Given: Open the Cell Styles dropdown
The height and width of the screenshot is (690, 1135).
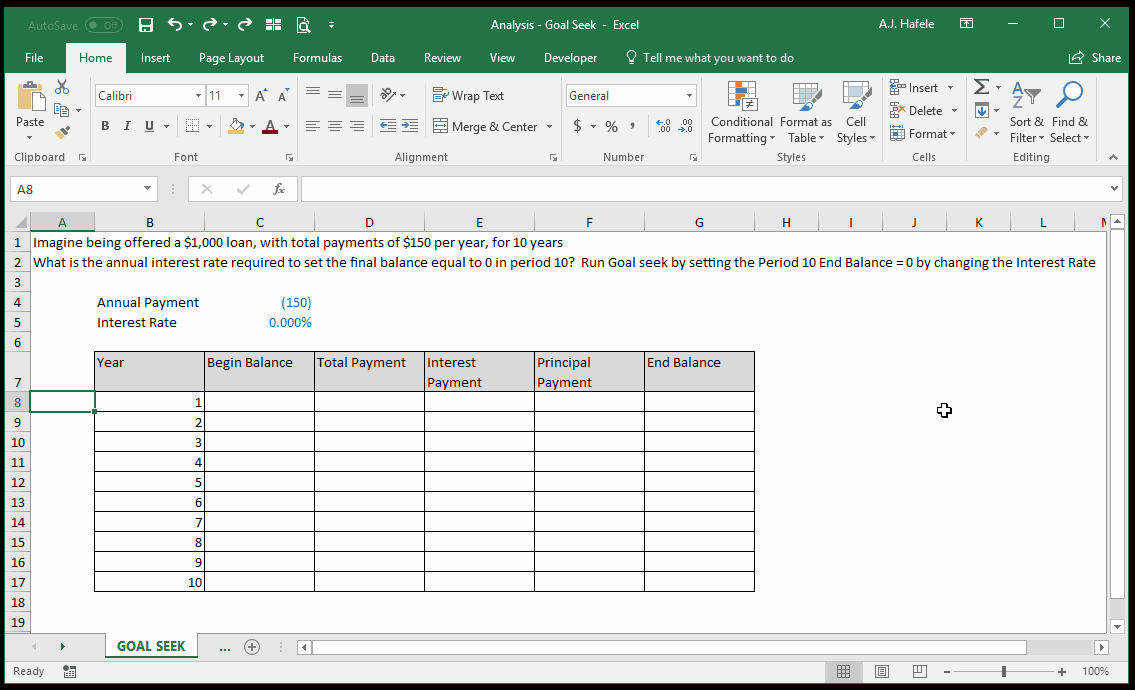Looking at the screenshot, I should (x=856, y=112).
